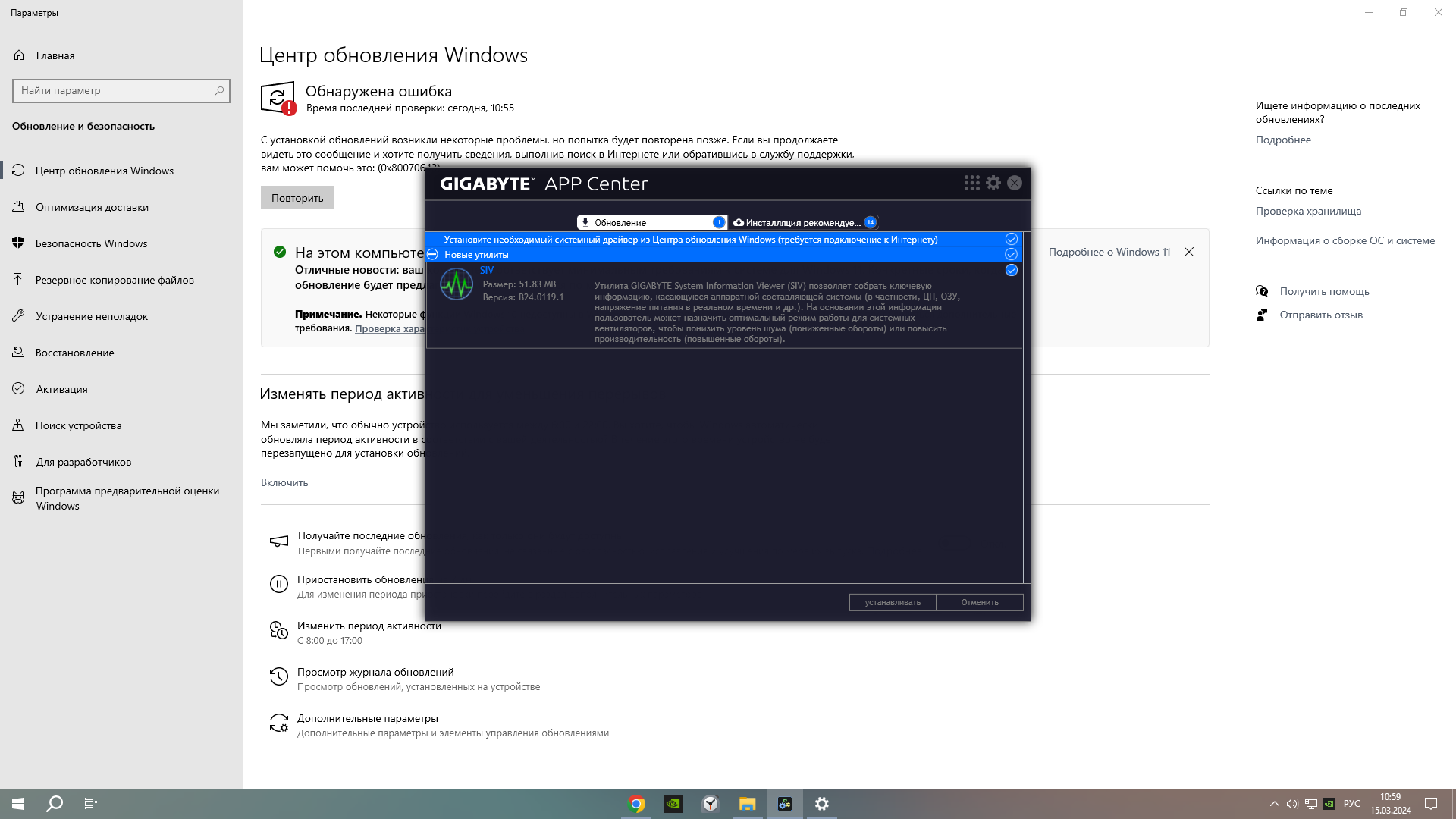The width and height of the screenshot is (1456, 819).
Task: Open Google Chrome from the taskbar
Action: pos(637,804)
